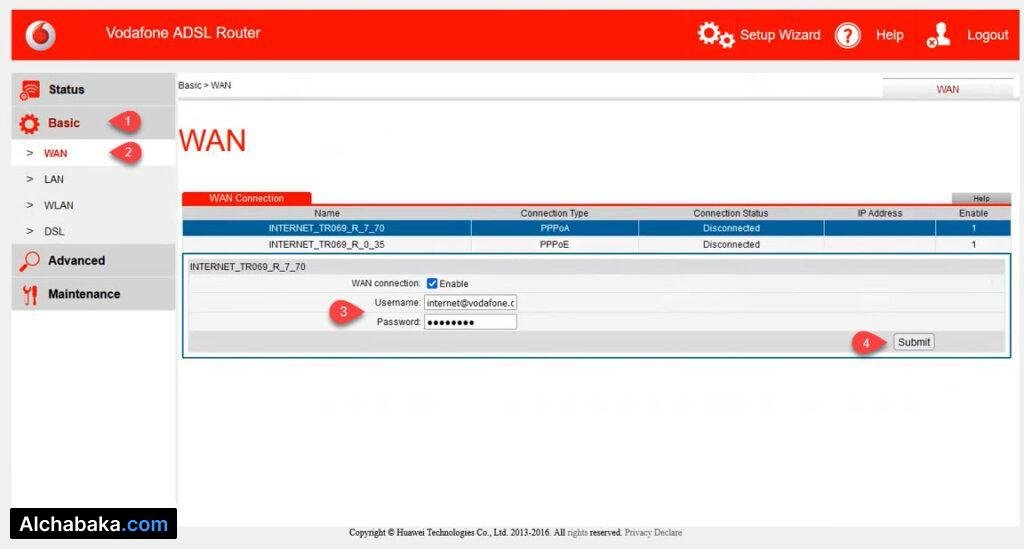Expand the Maintenance menu section
The width and height of the screenshot is (1024, 549).
84,294
